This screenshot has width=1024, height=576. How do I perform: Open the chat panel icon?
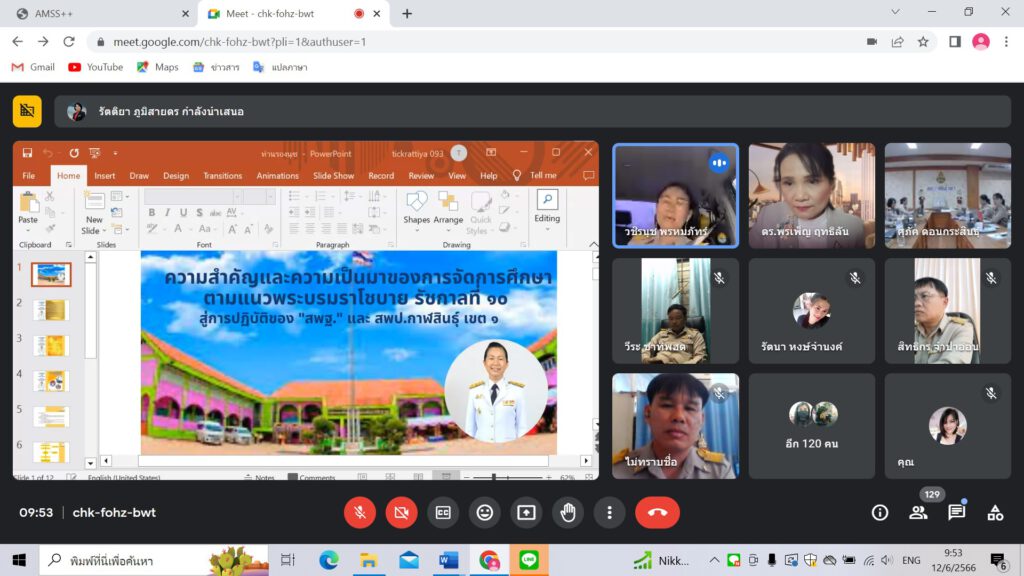(957, 512)
